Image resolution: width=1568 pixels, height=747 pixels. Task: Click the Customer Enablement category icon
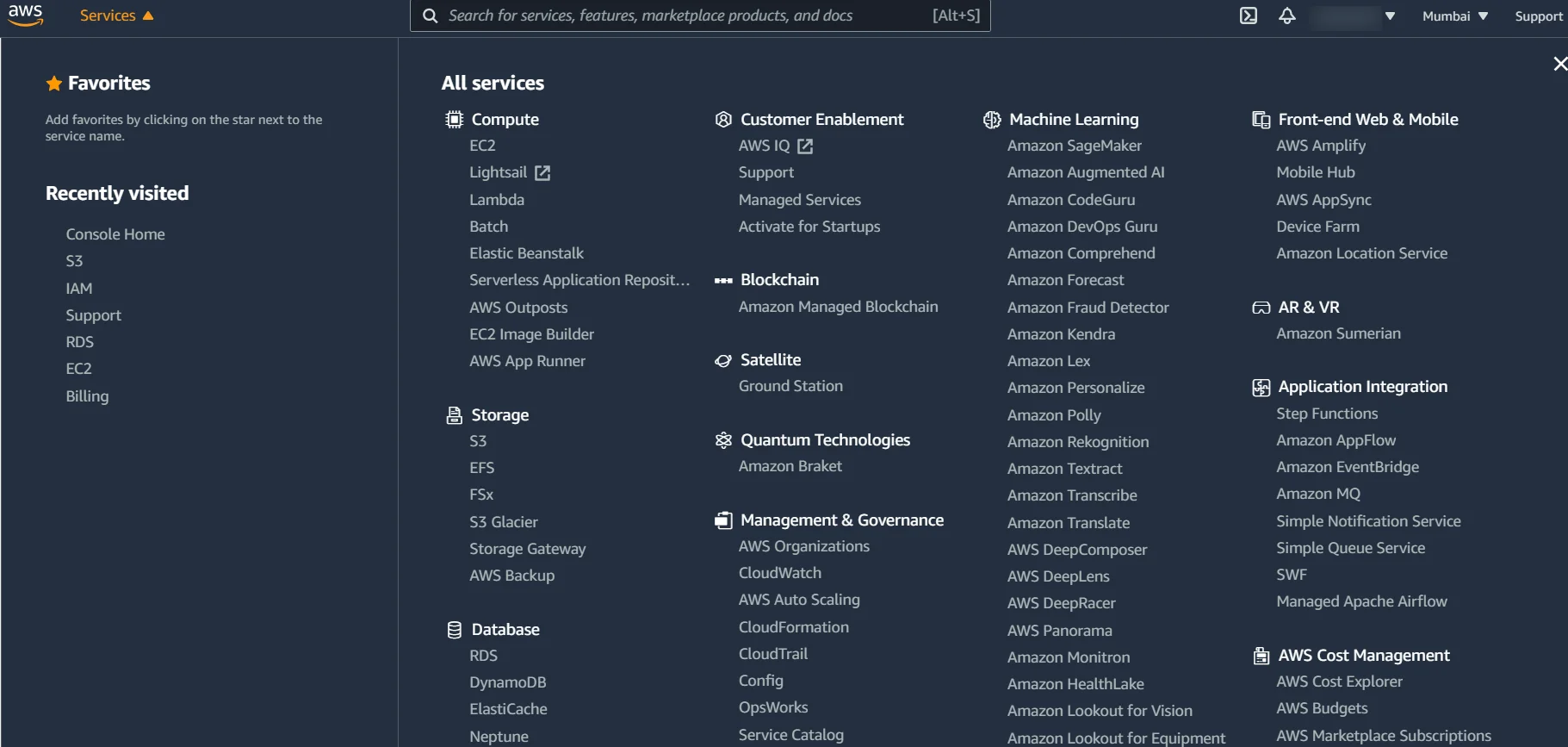click(x=723, y=120)
